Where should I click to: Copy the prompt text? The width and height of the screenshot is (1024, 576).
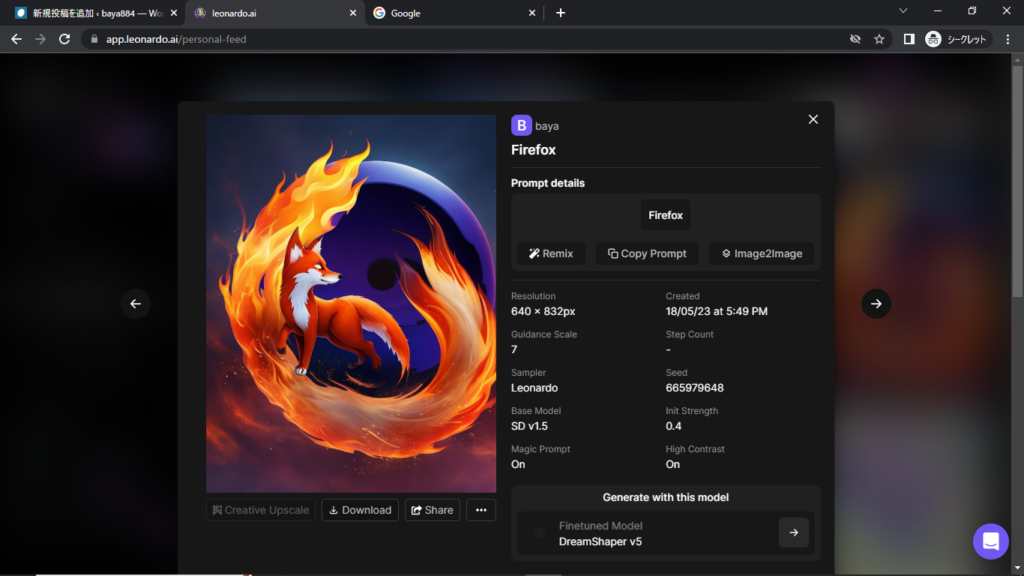647,254
